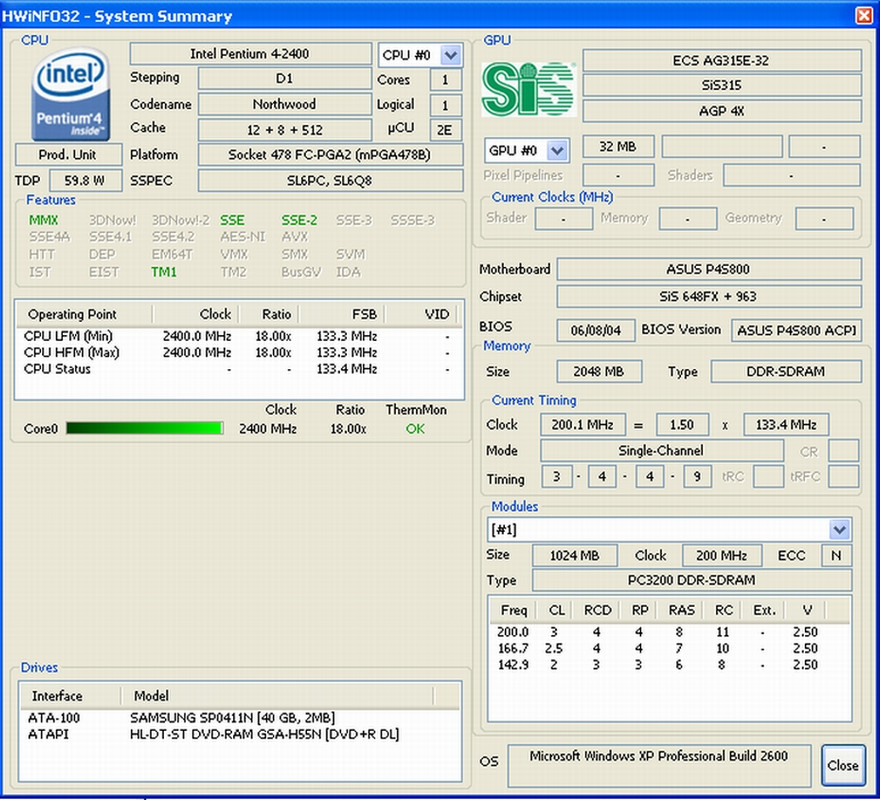Click the Intel Pentium 4 logo
Viewport: 880px width, 800px height.
click(71, 93)
